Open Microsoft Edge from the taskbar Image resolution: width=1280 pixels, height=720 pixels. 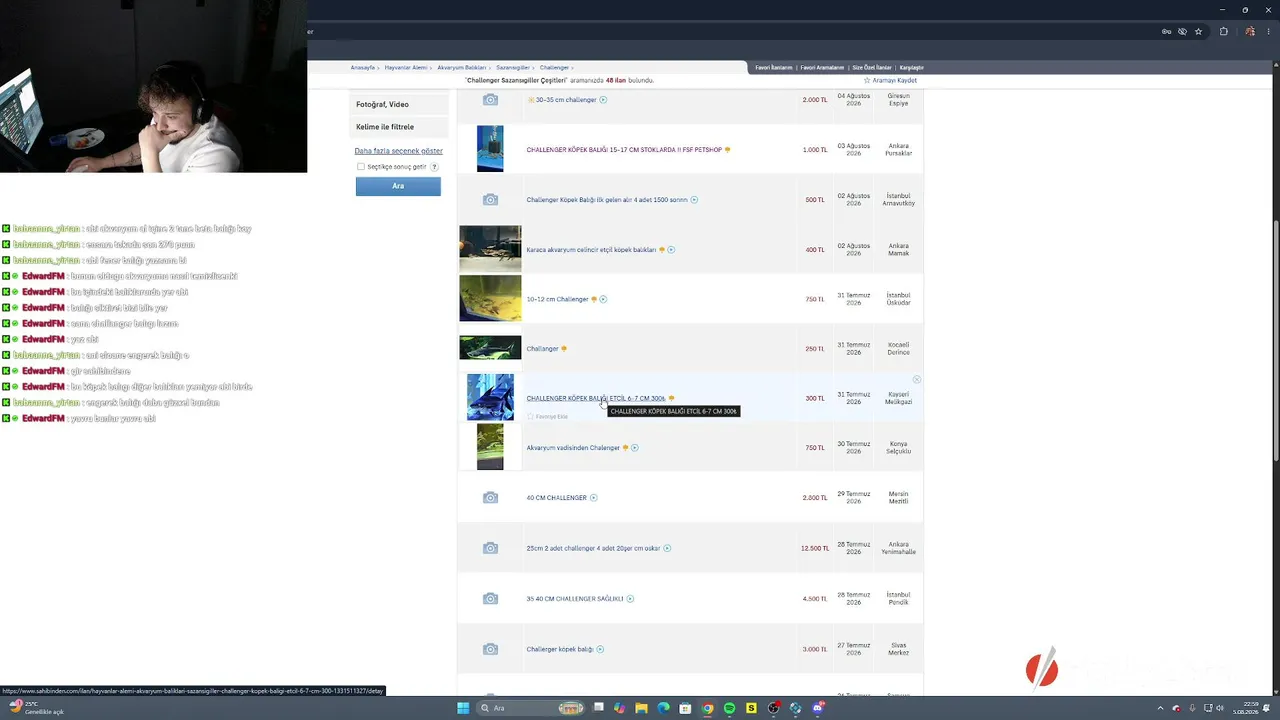coord(663,708)
